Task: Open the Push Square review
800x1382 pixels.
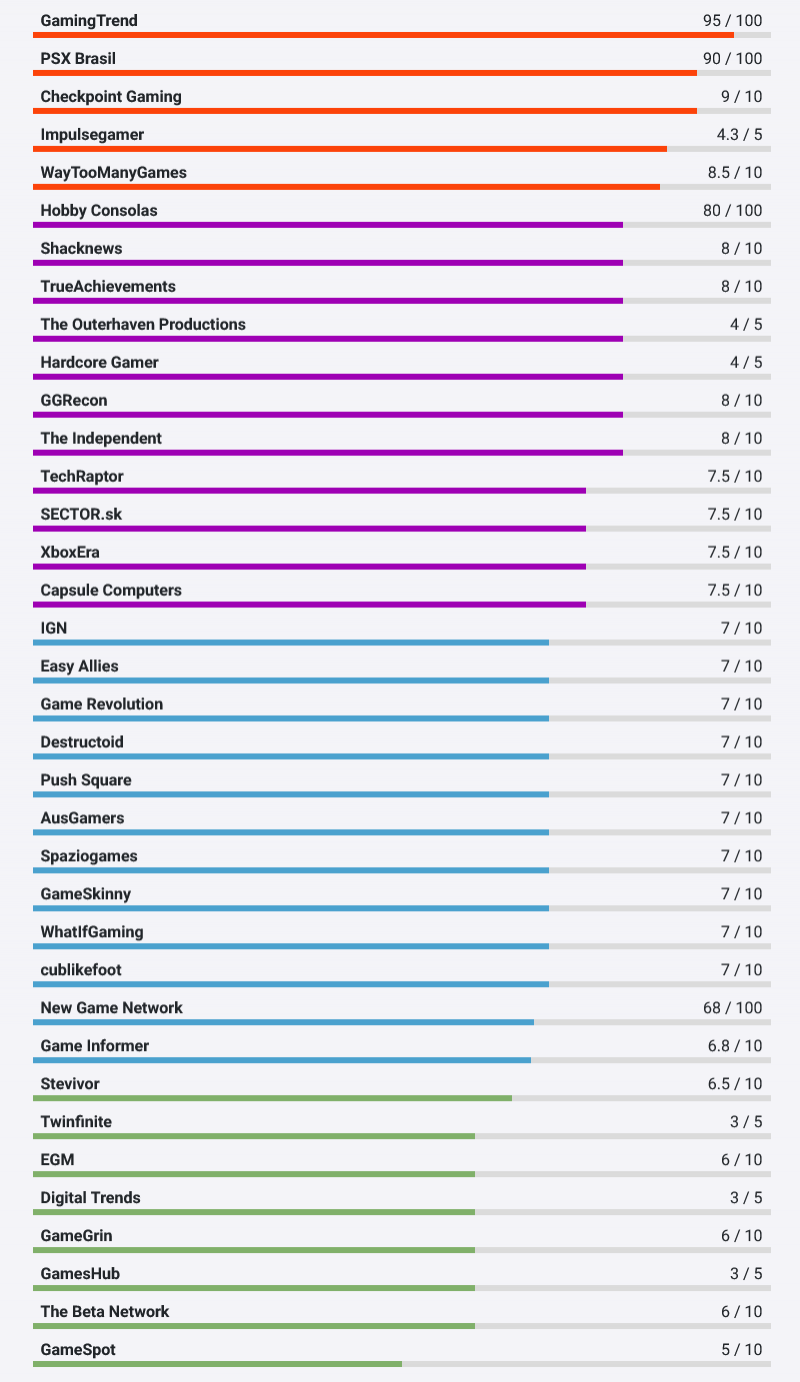Action: 86,781
